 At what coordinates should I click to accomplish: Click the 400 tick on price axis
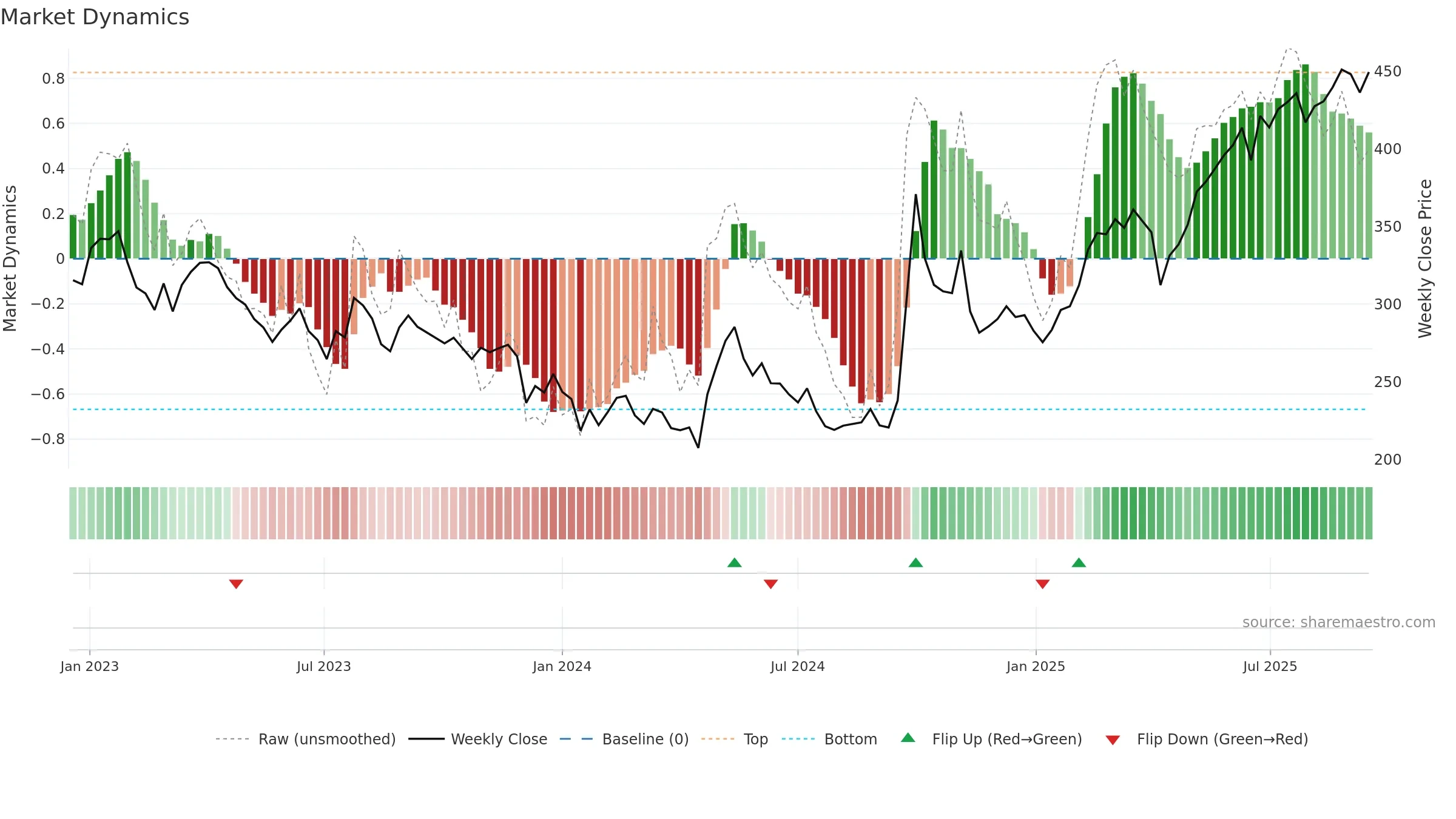(x=1388, y=149)
